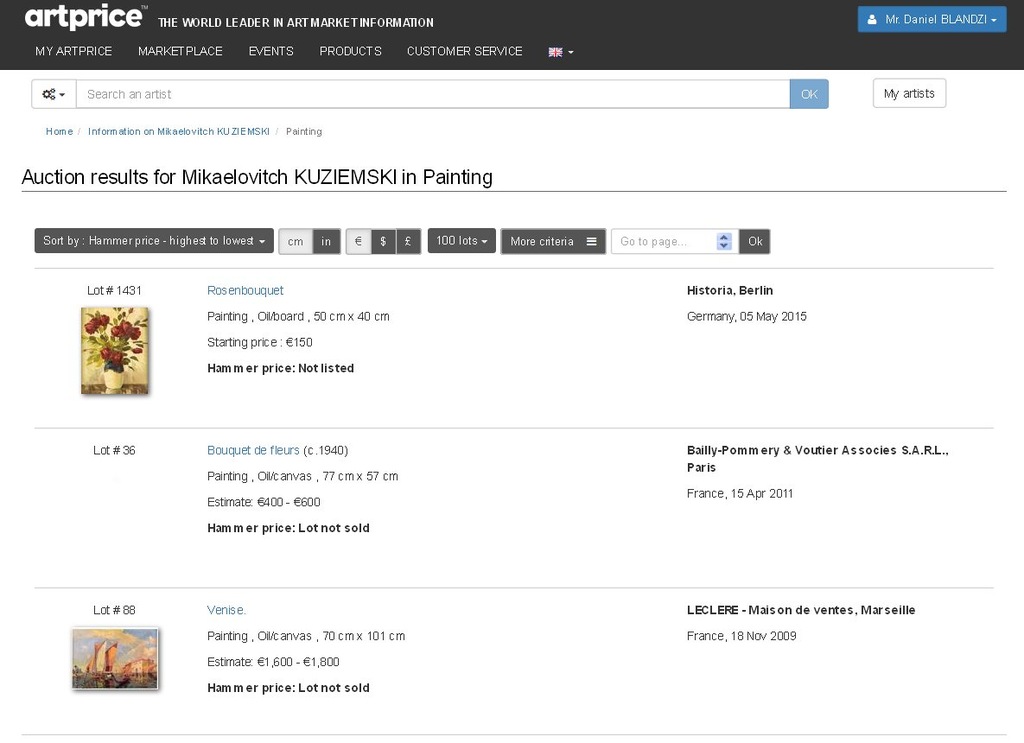Open search settings gear dropdown
This screenshot has width=1024, height=743.
click(x=54, y=94)
